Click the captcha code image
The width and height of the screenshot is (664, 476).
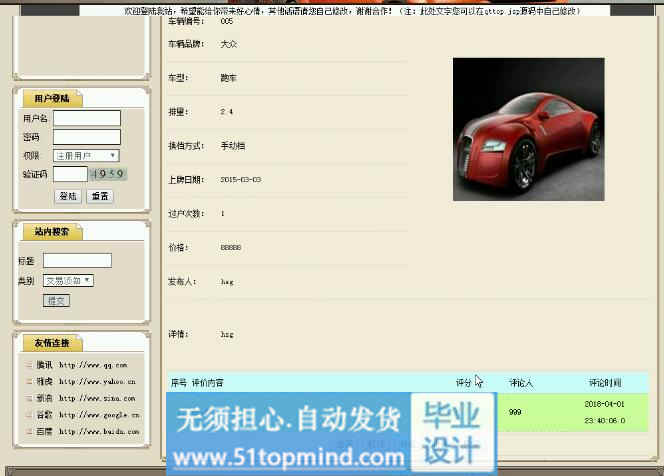(x=108, y=174)
